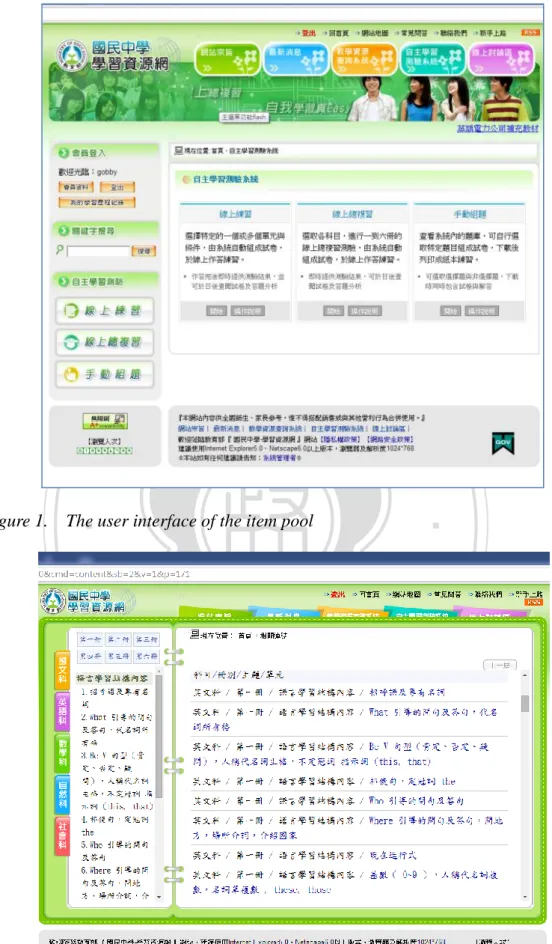Click 操作說明 in the 線上練習 card

point(248,311)
